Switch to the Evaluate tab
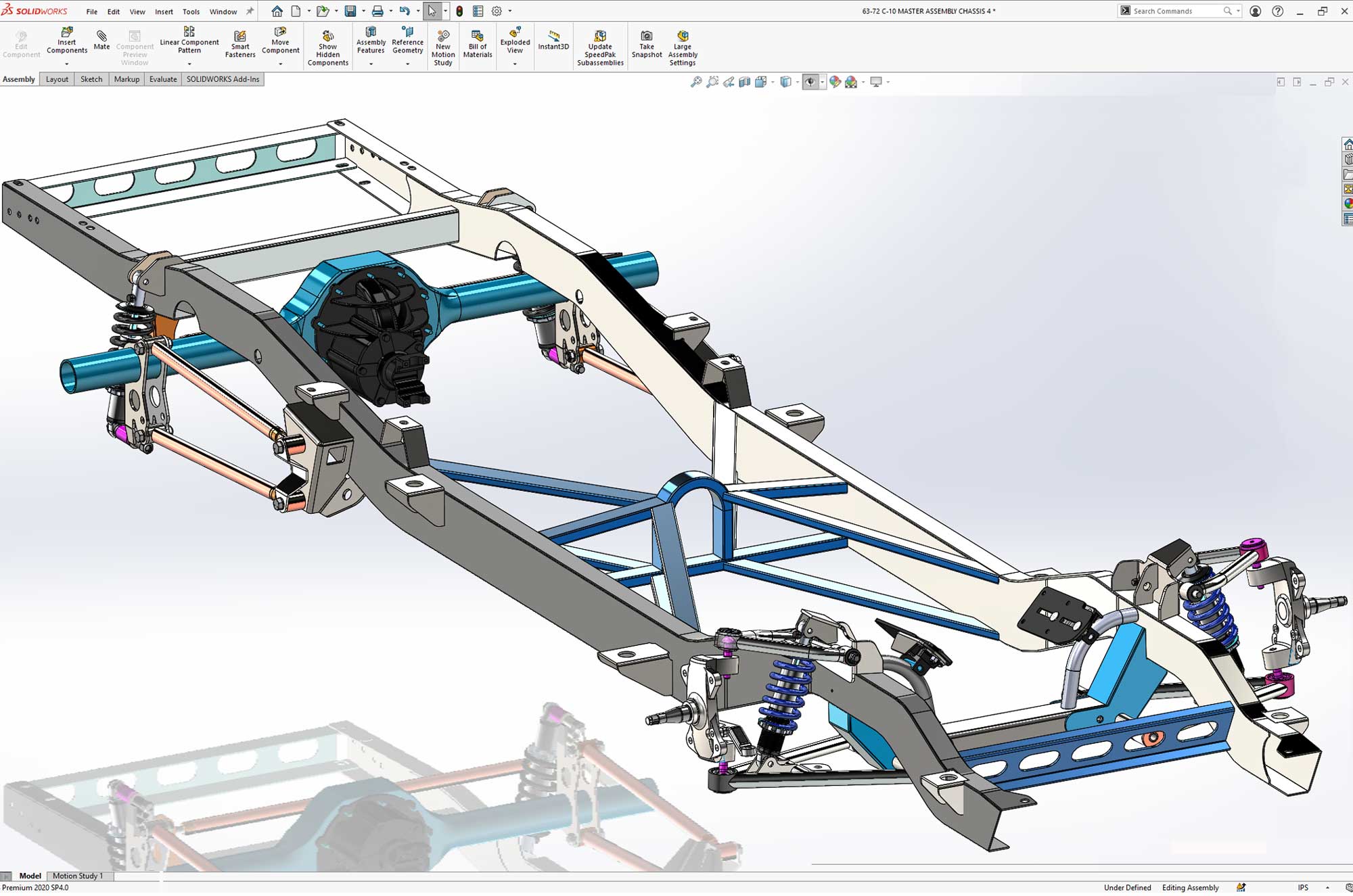This screenshot has width=1353, height=896. pyautogui.click(x=163, y=79)
